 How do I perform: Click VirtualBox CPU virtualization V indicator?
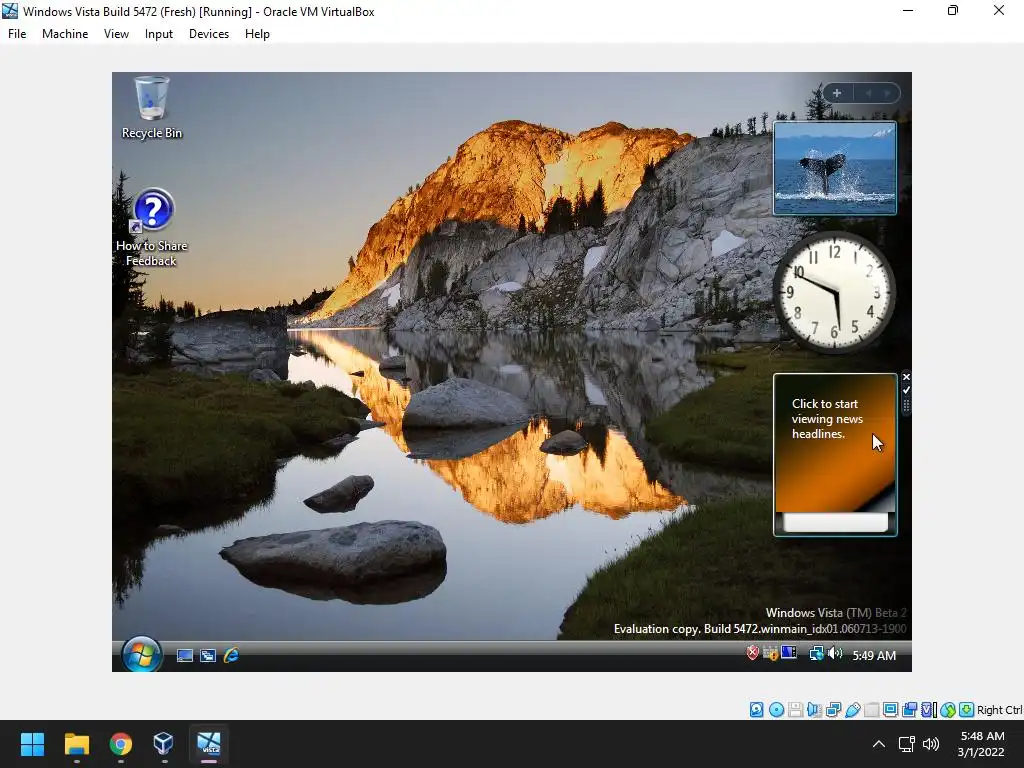[929, 710]
